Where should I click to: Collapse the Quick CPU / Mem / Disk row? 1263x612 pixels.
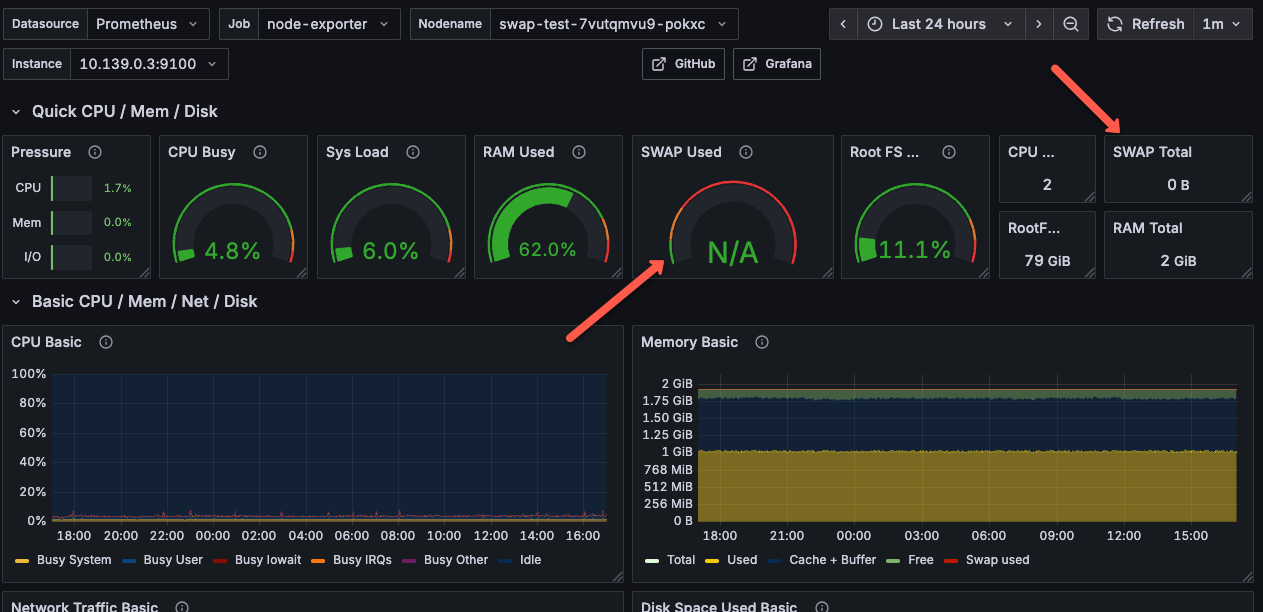point(16,112)
